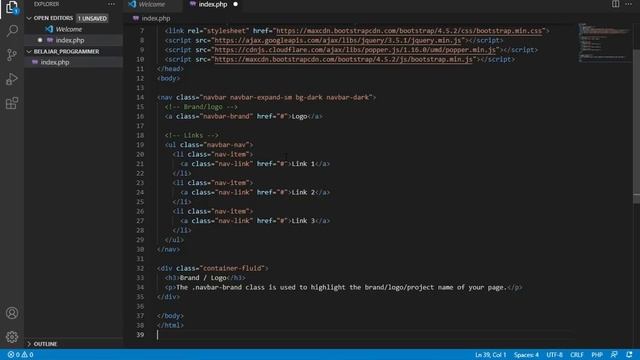Click PHP language mode selector

click(x=597, y=355)
